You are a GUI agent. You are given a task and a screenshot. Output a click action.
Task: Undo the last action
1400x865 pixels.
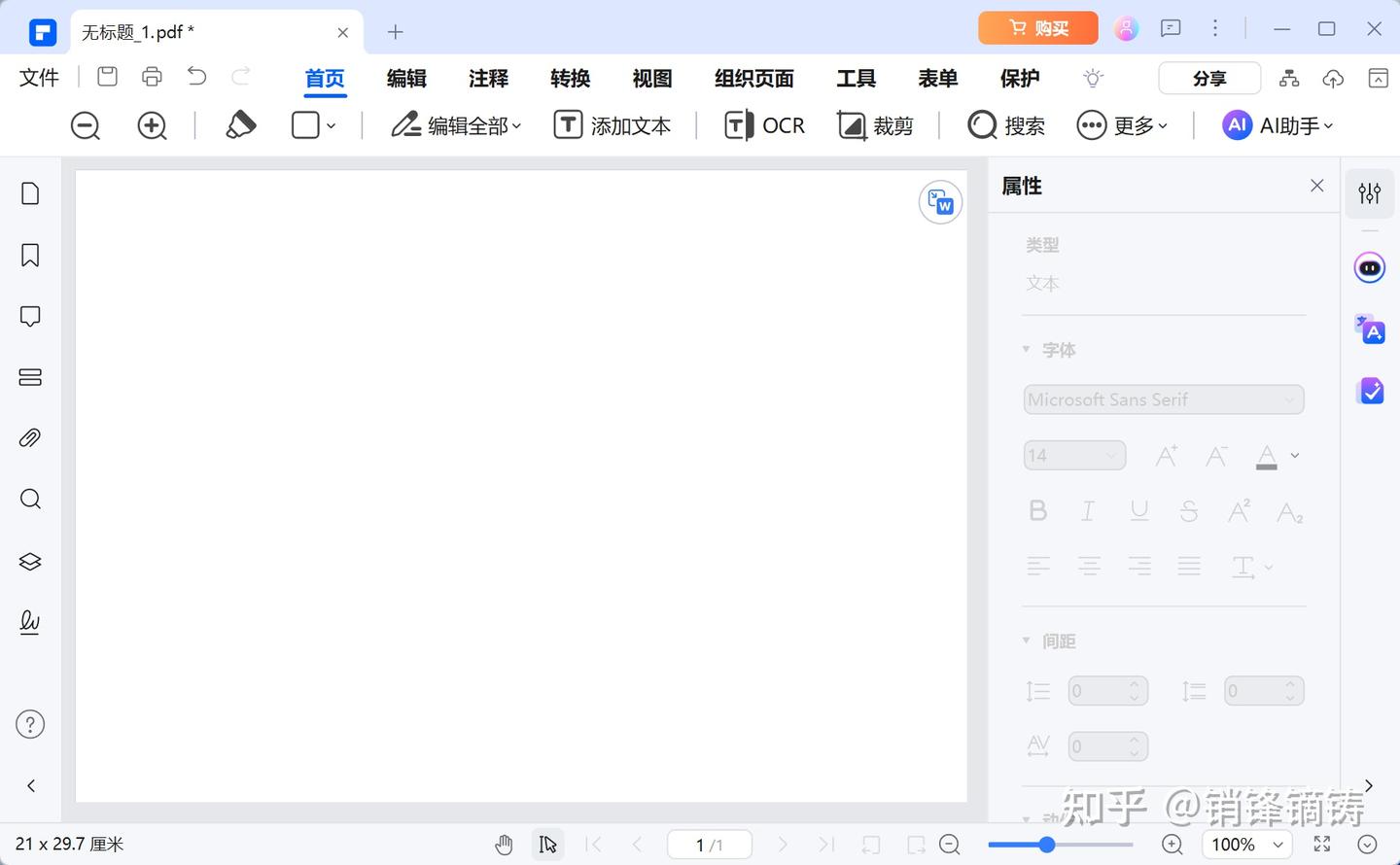[196, 77]
